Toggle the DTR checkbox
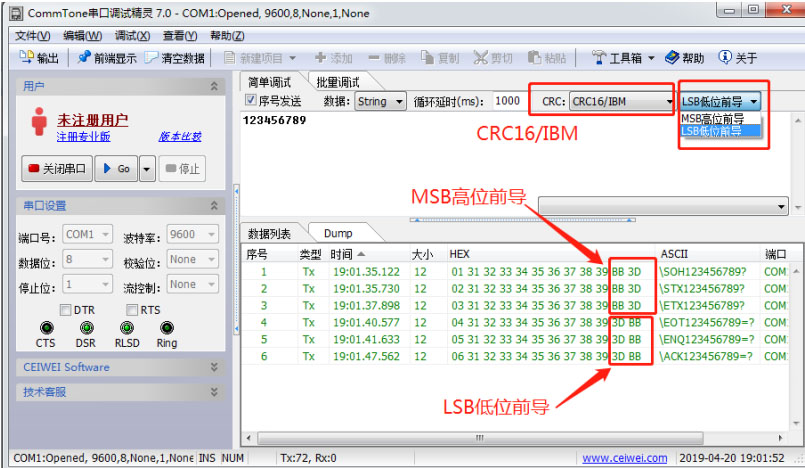The width and height of the screenshot is (805, 468). 65,310
